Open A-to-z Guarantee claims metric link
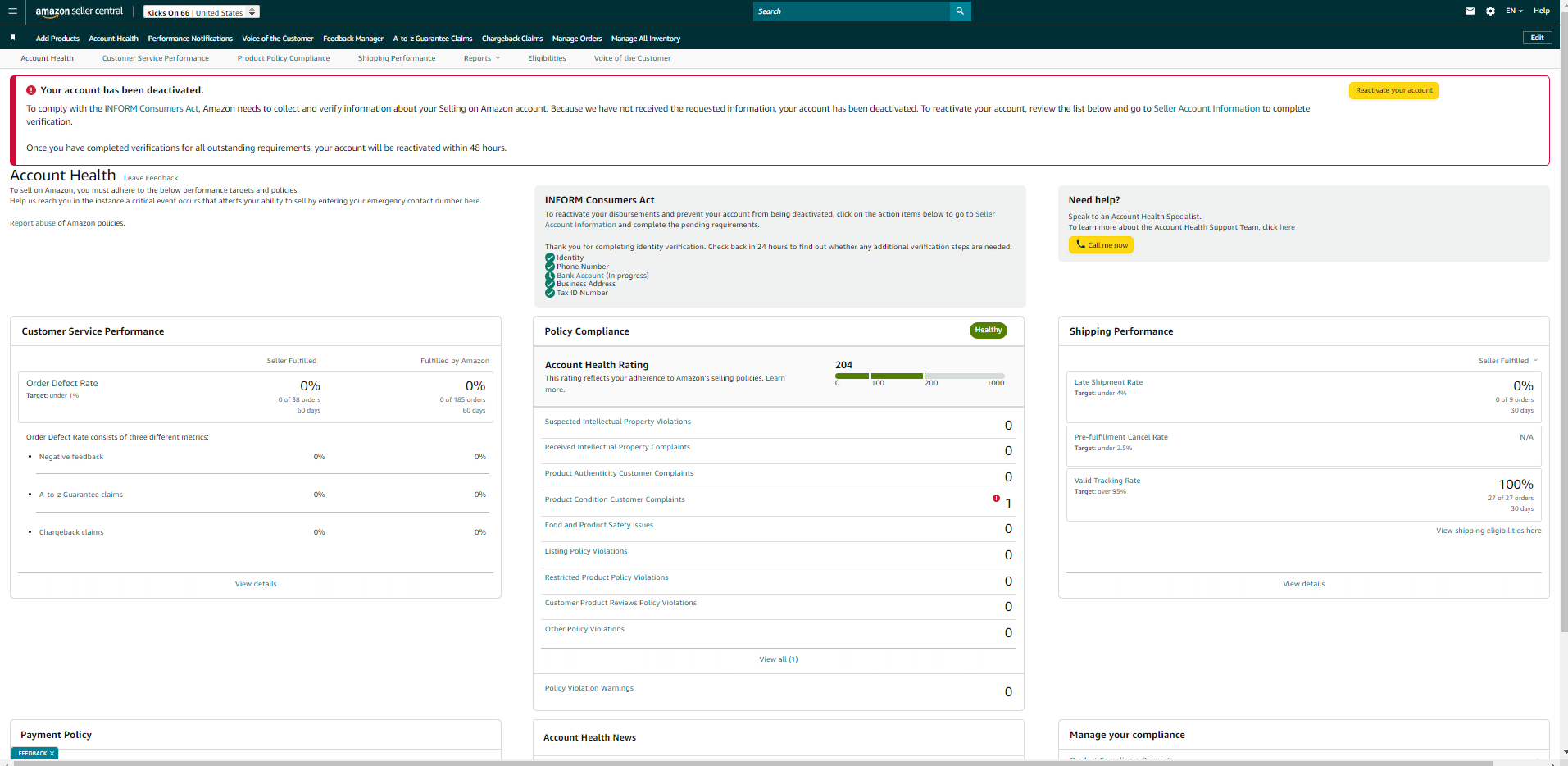Image resolution: width=1568 pixels, height=766 pixels. click(81, 495)
